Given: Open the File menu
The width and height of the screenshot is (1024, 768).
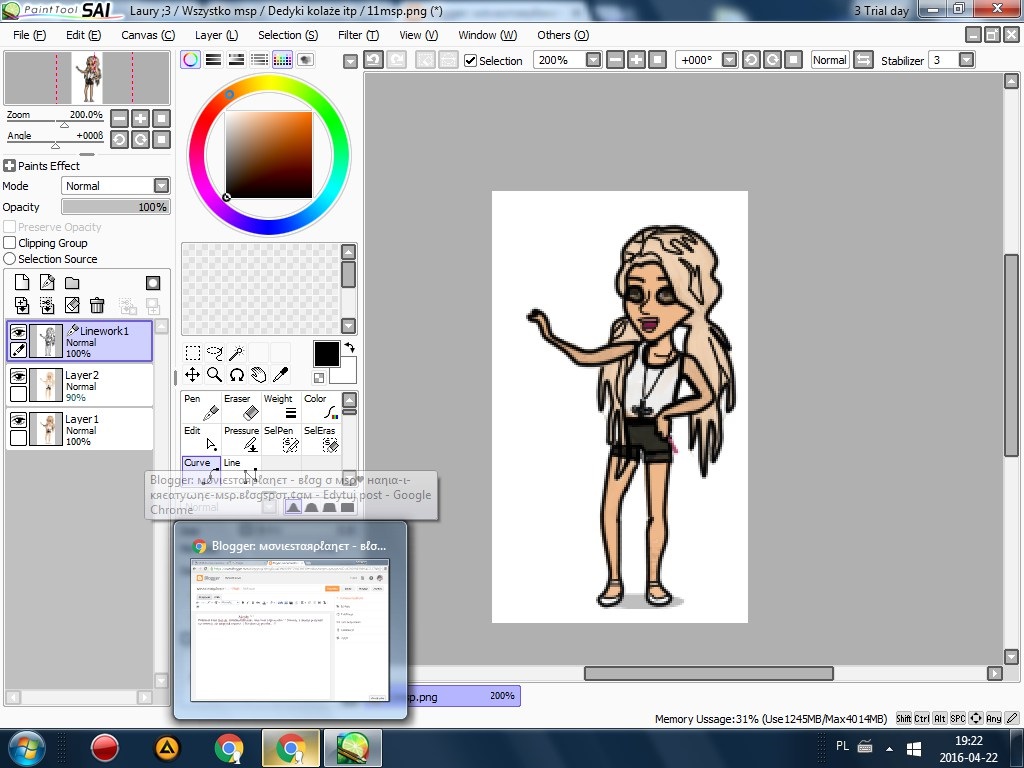Looking at the screenshot, I should pyautogui.click(x=29, y=35).
